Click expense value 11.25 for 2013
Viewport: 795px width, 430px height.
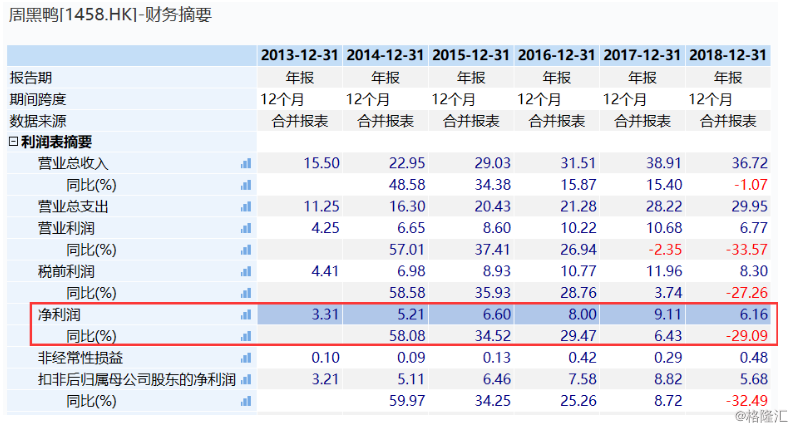[321, 206]
